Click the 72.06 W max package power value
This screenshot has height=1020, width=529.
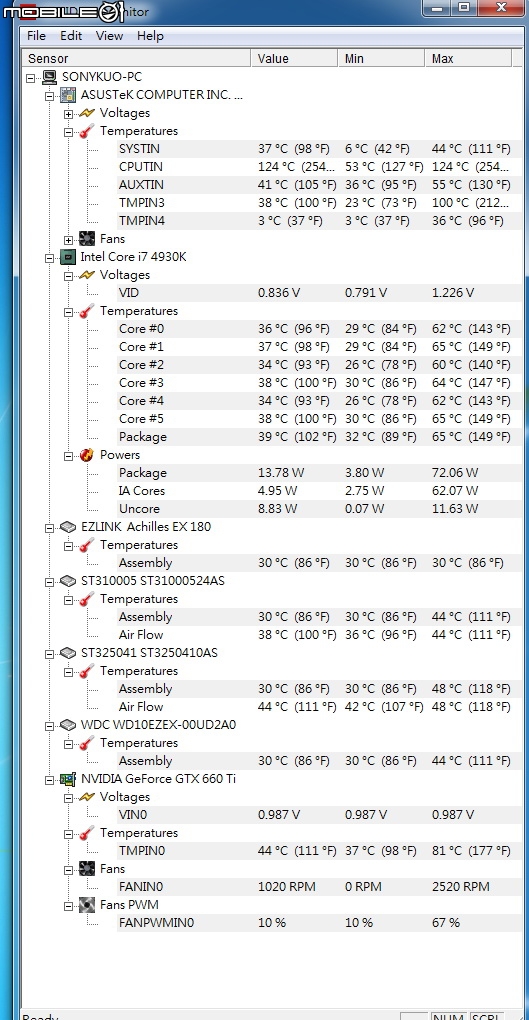click(x=455, y=473)
